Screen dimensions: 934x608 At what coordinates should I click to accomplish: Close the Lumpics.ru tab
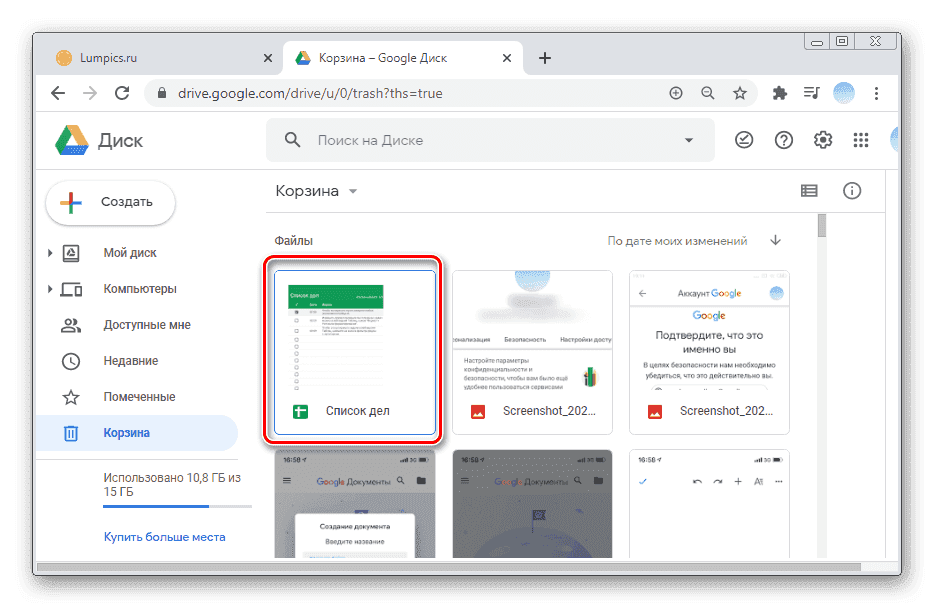pyautogui.click(x=268, y=58)
